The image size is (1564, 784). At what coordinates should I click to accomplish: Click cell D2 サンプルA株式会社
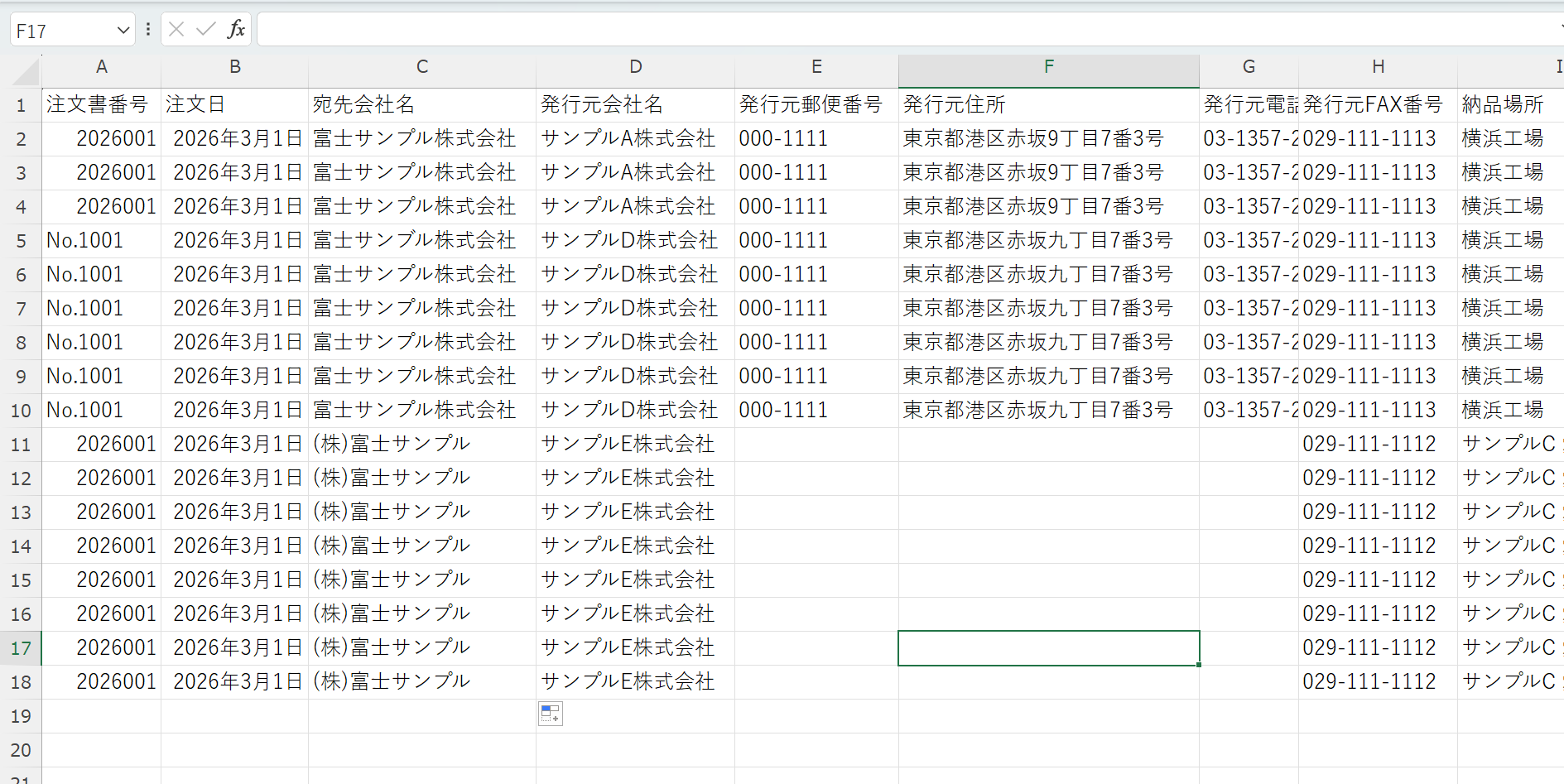pyautogui.click(x=636, y=139)
